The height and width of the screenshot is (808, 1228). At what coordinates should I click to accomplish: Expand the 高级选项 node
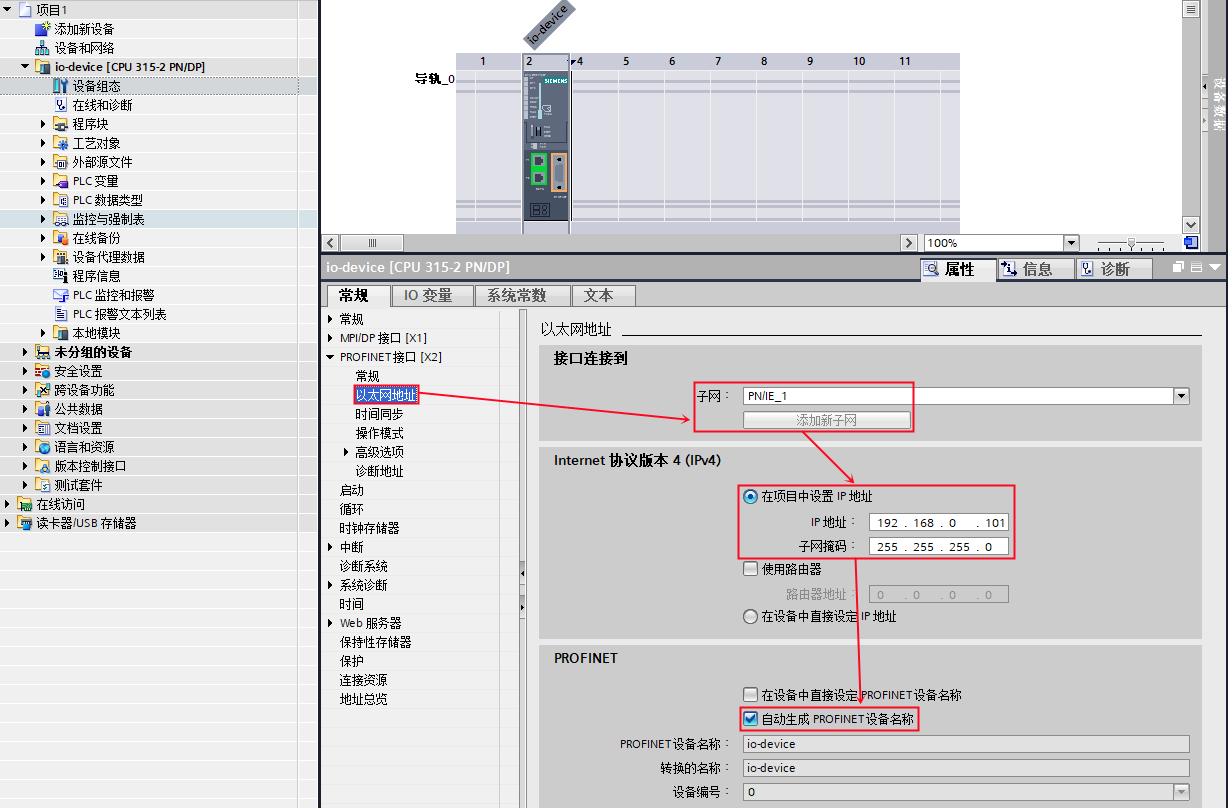(x=347, y=452)
